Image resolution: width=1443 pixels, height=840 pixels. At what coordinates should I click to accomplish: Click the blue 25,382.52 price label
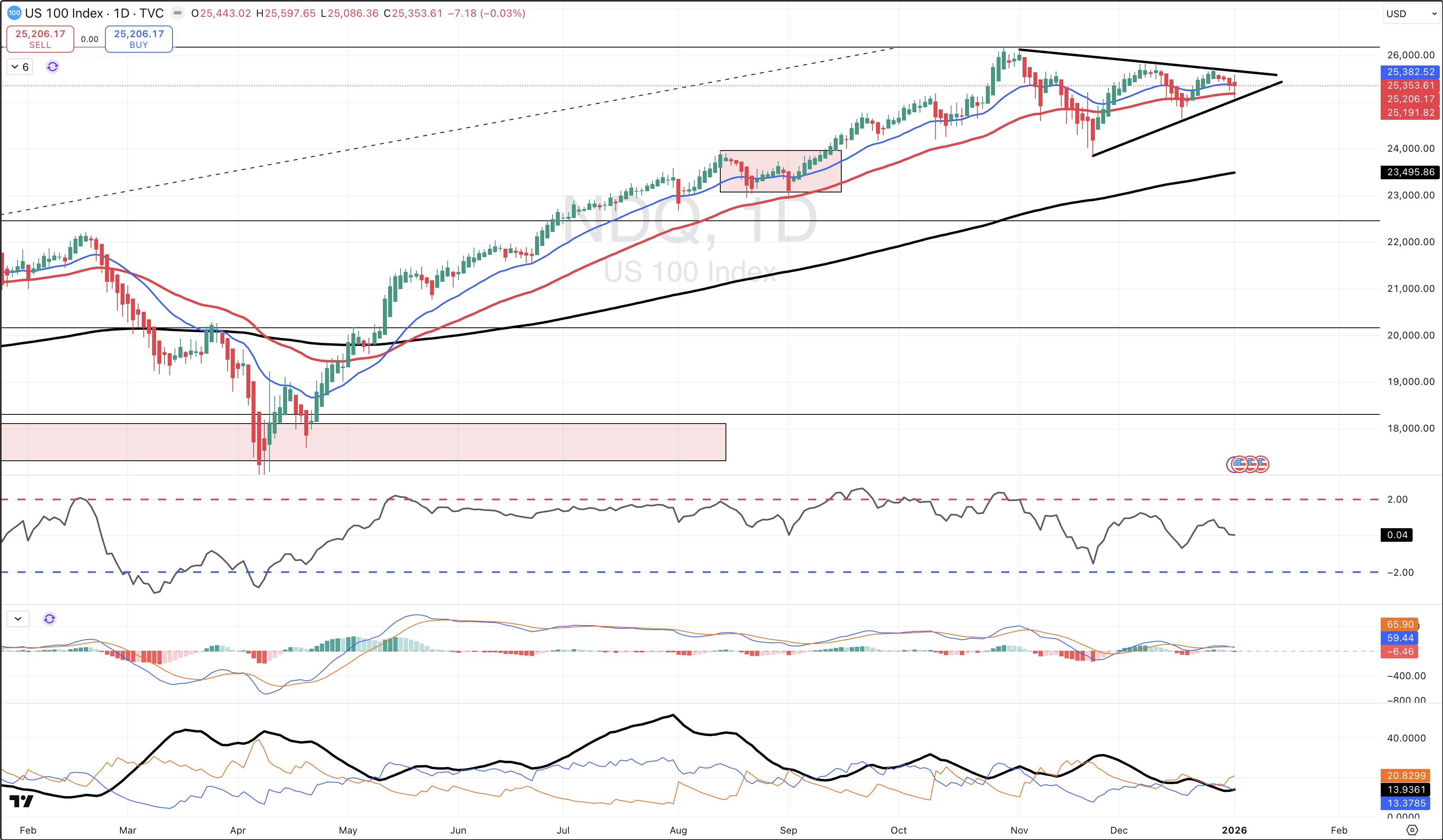tap(1410, 71)
